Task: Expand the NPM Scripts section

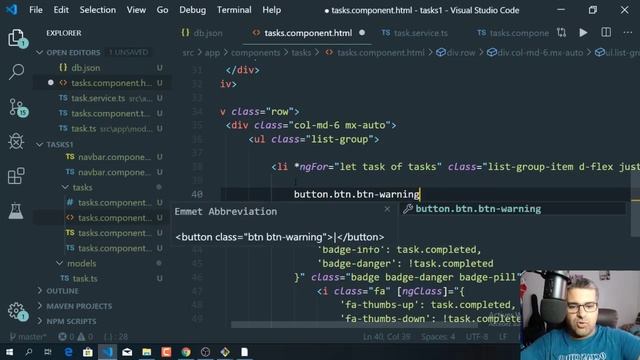Action: pos(71,321)
